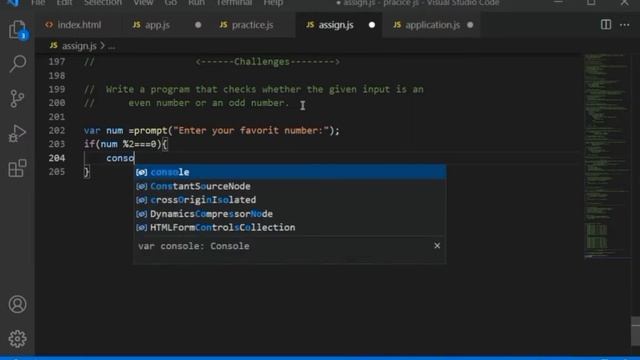
Task: Open the Help menu
Action: [x=273, y=3]
